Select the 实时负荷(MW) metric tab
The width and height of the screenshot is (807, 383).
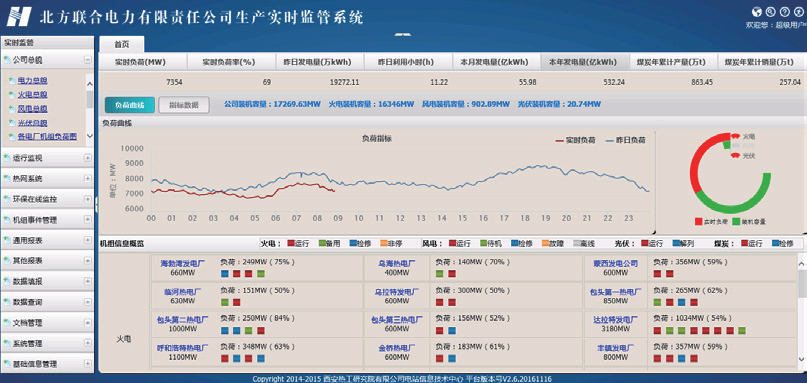pos(142,62)
